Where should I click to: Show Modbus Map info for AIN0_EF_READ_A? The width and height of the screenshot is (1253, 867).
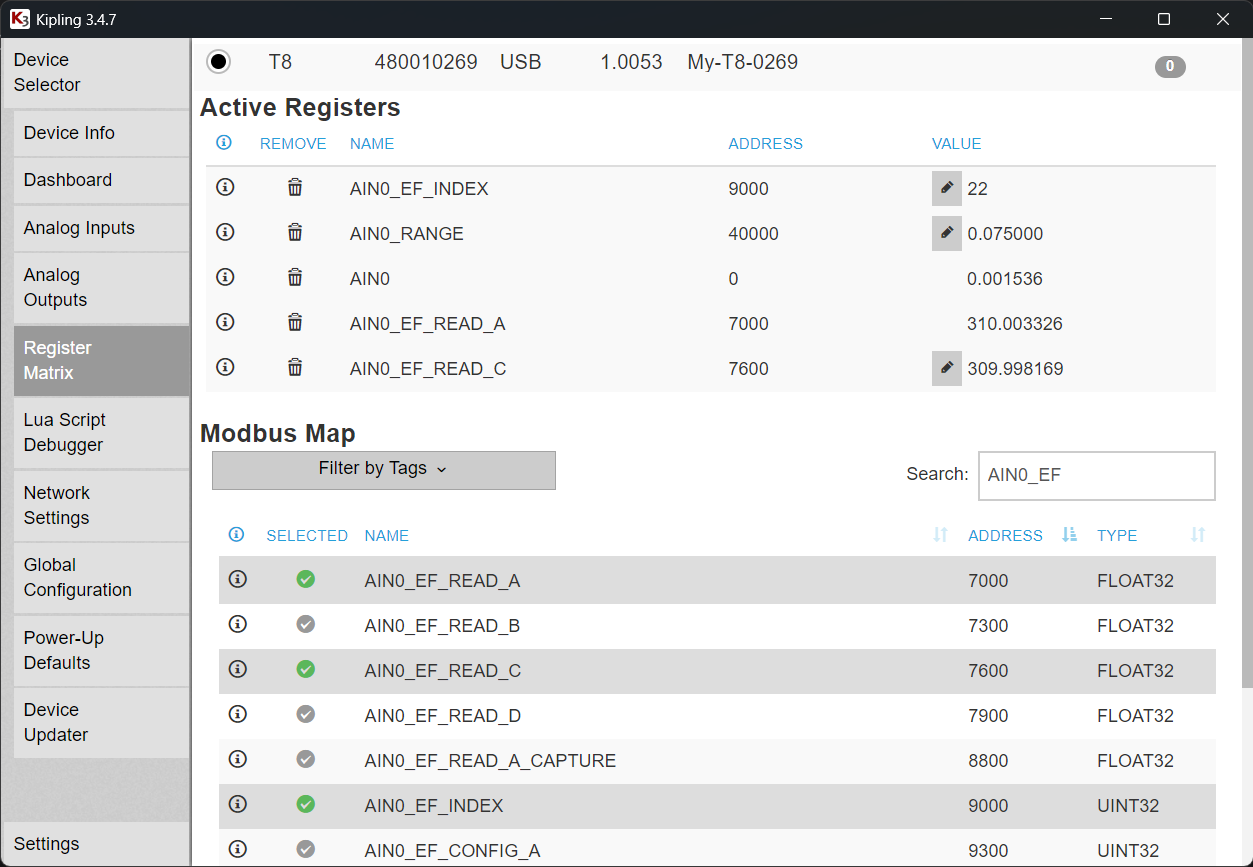click(237, 579)
